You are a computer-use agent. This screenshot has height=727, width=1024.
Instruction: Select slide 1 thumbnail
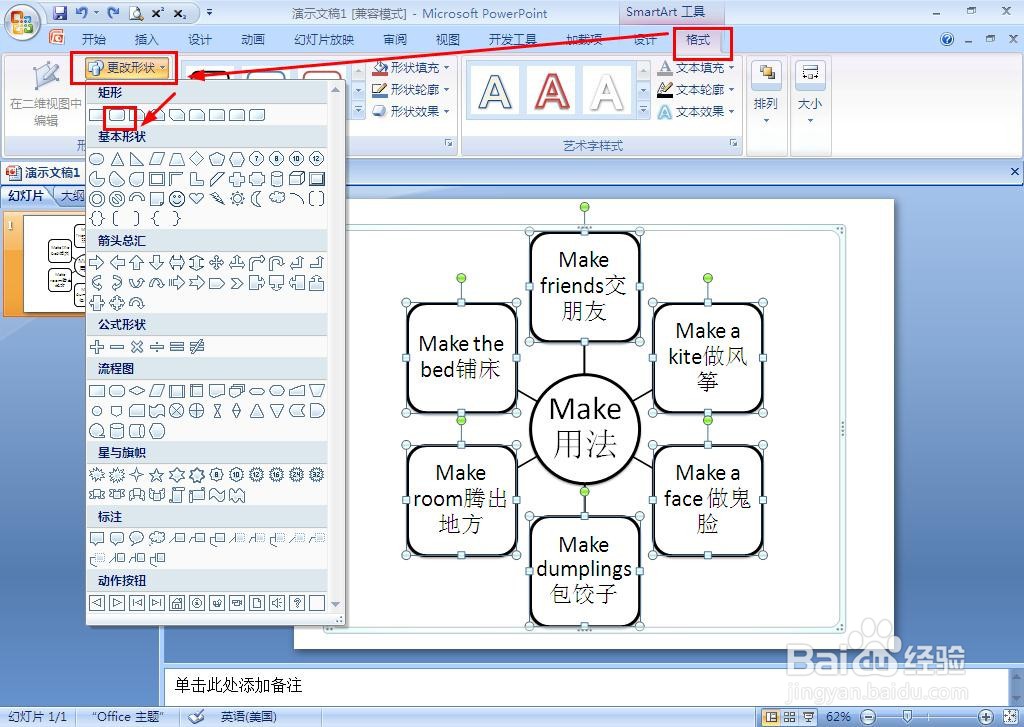55,265
